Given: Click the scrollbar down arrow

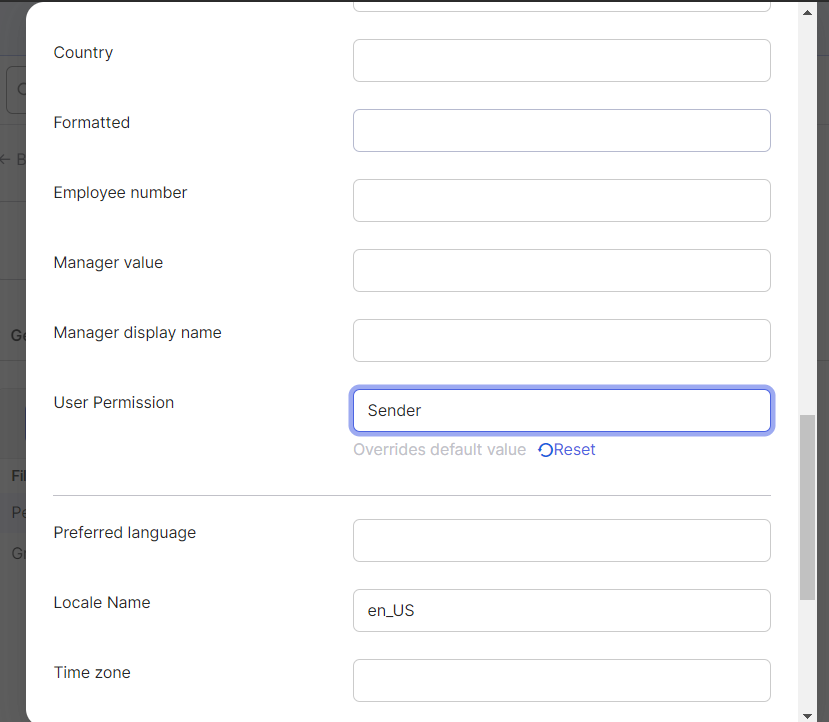Looking at the screenshot, I should tap(807, 716).
